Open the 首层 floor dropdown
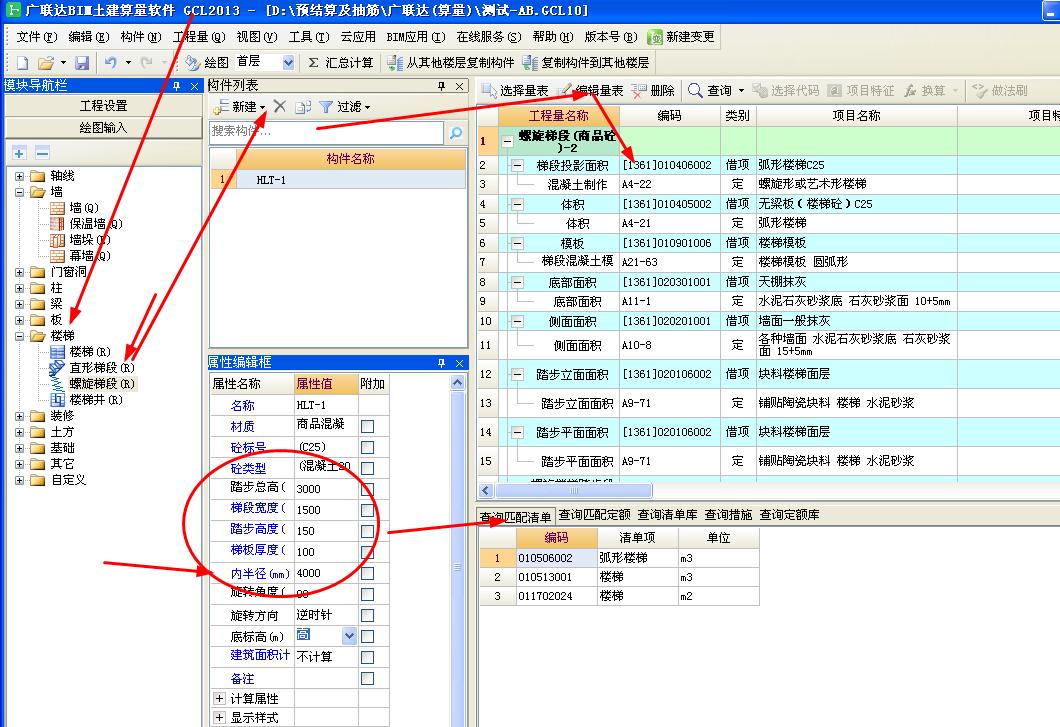The image size is (1060, 727). 288,62
